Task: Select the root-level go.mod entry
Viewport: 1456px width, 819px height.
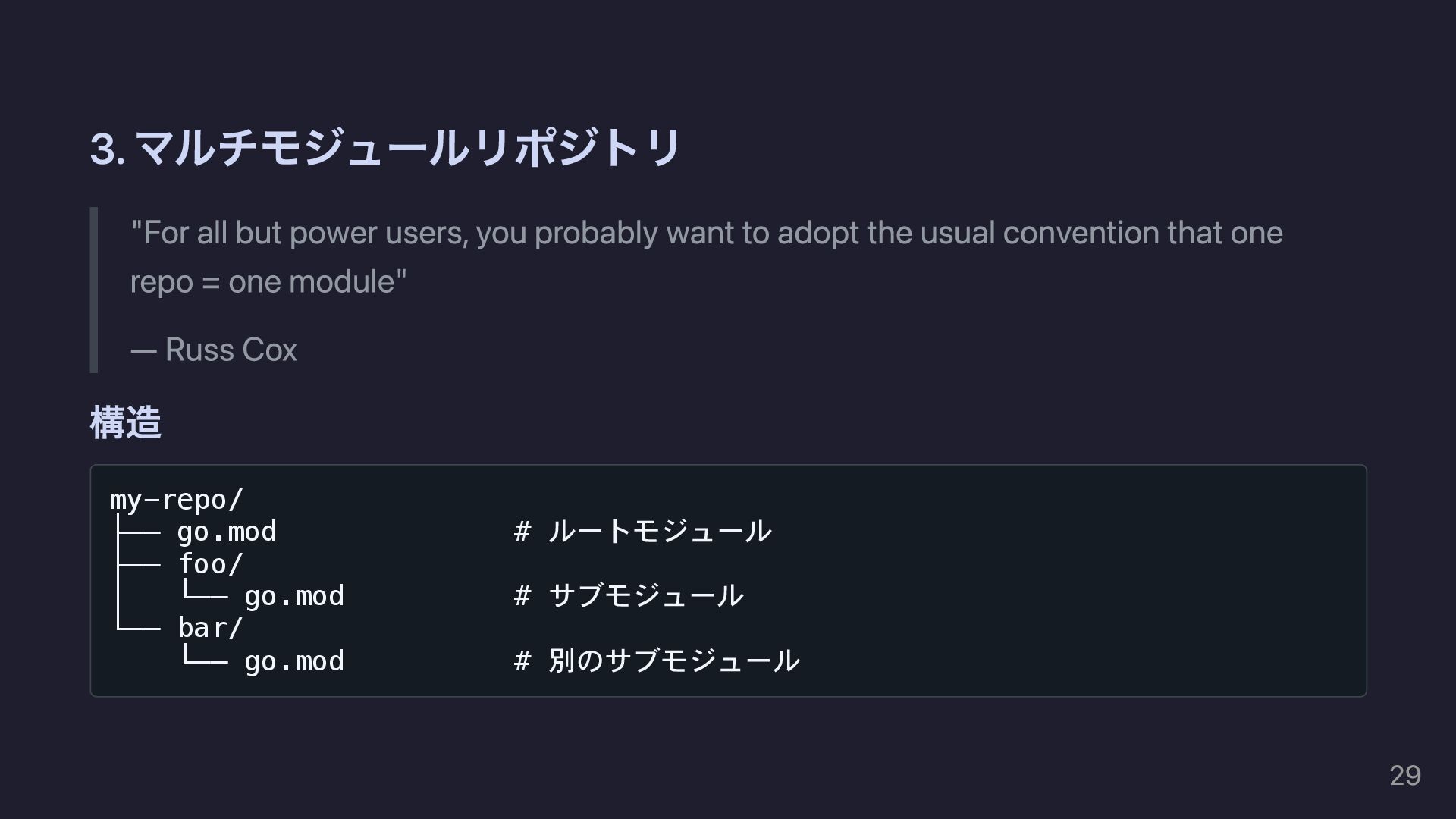Action: click(226, 532)
